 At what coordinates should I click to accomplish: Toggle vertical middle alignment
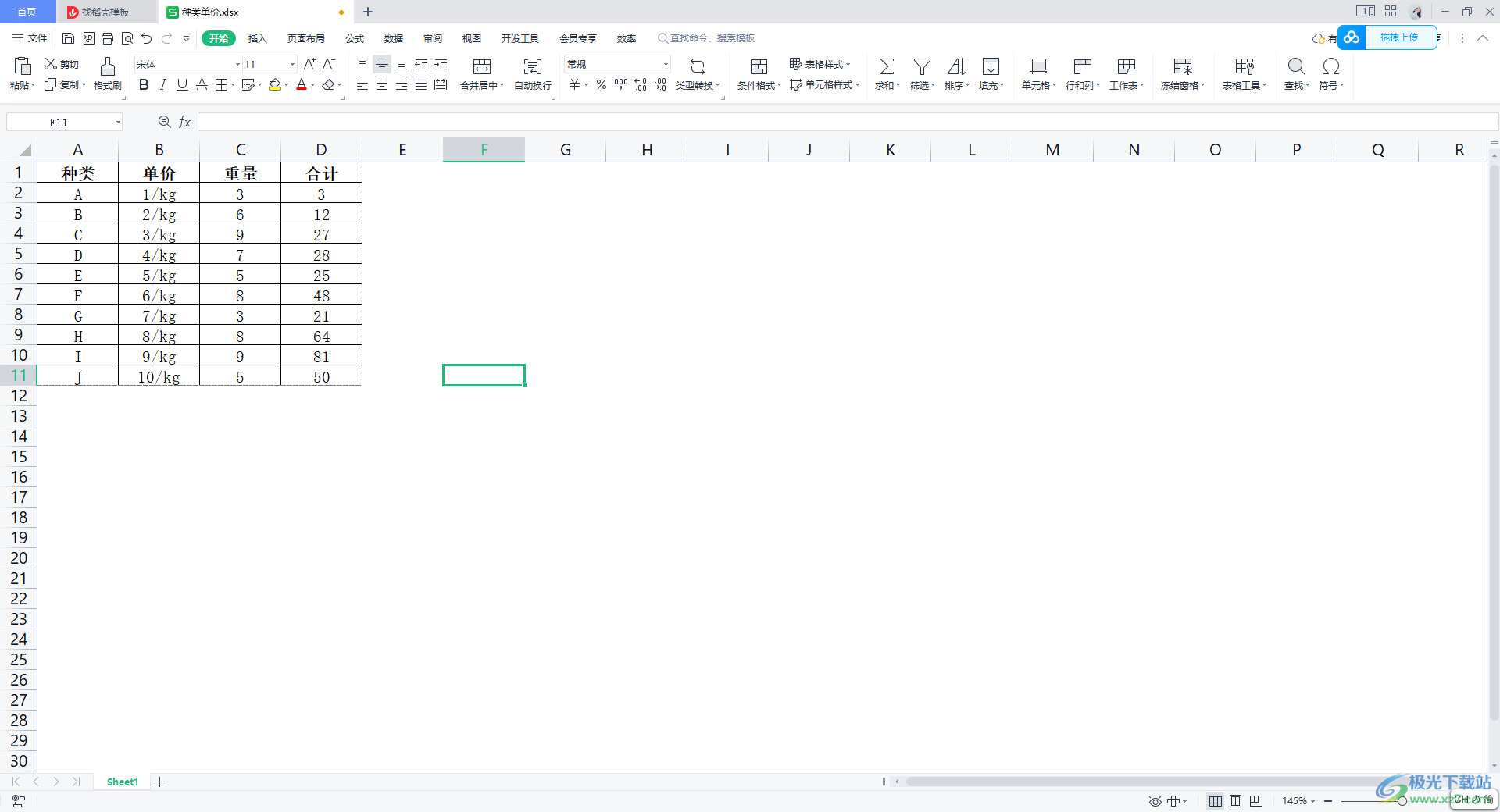pos(382,64)
